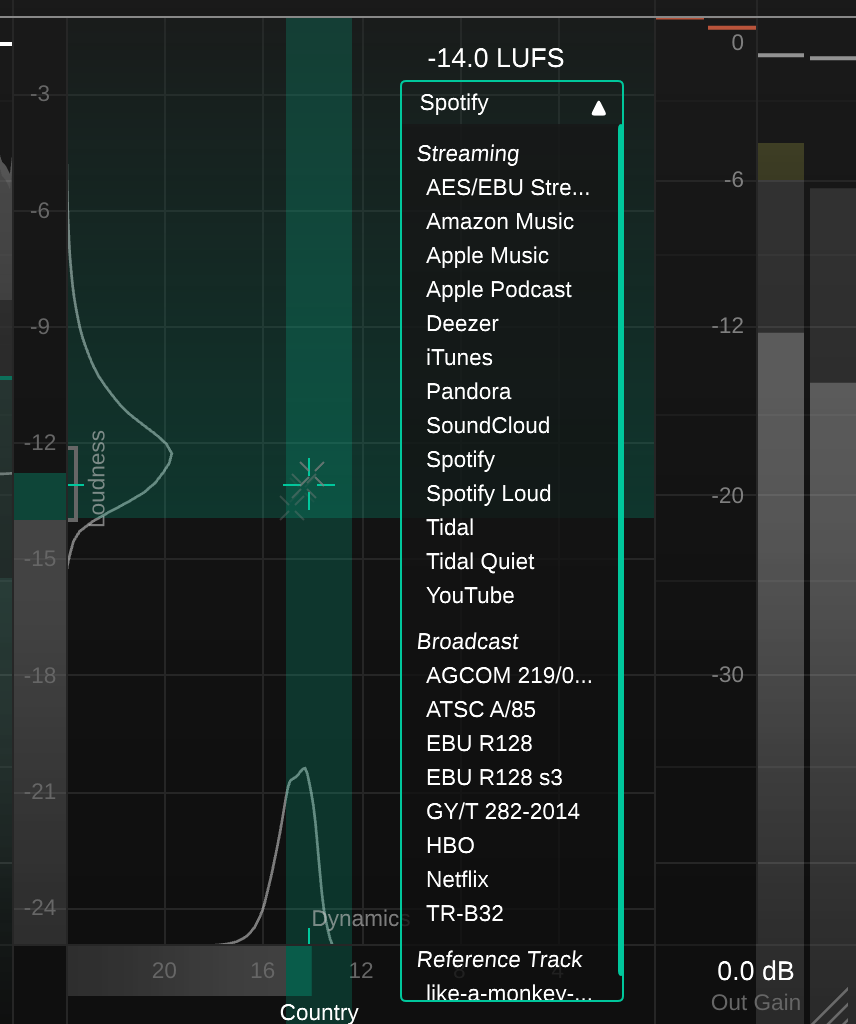
Task: Select Apple Music from the list
Action: 487,255
